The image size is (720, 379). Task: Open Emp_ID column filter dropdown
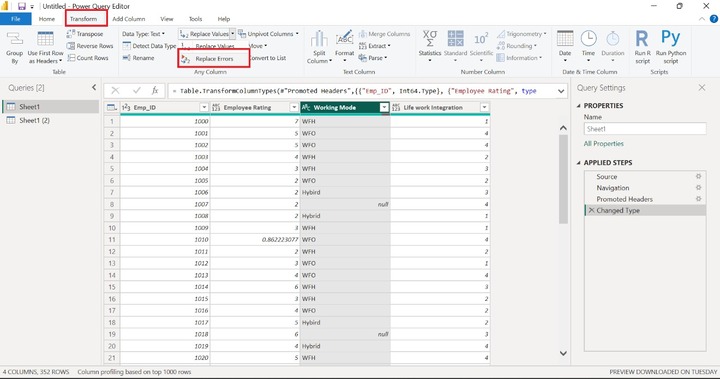tap(204, 107)
